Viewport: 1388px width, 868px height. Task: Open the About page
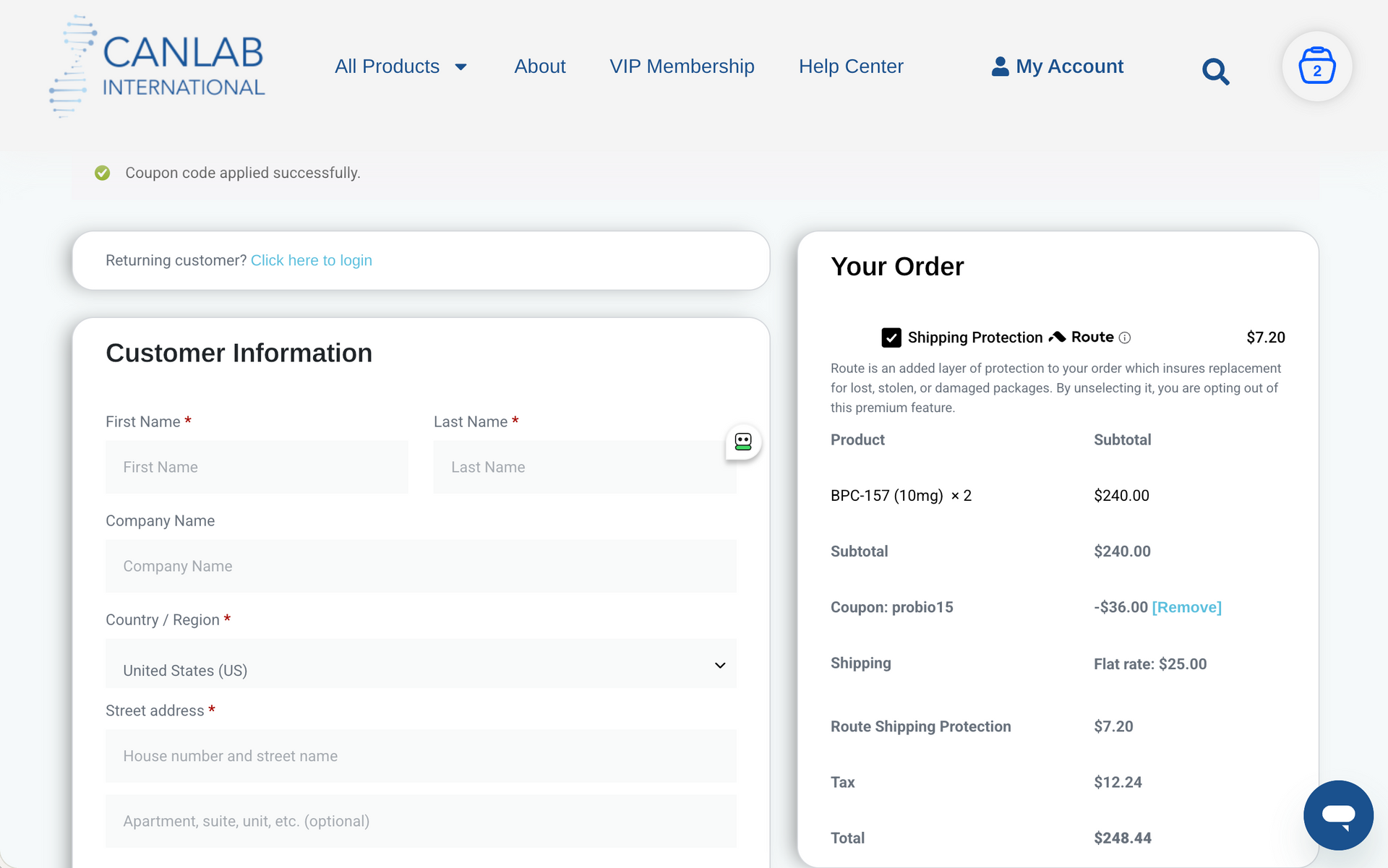pos(540,66)
